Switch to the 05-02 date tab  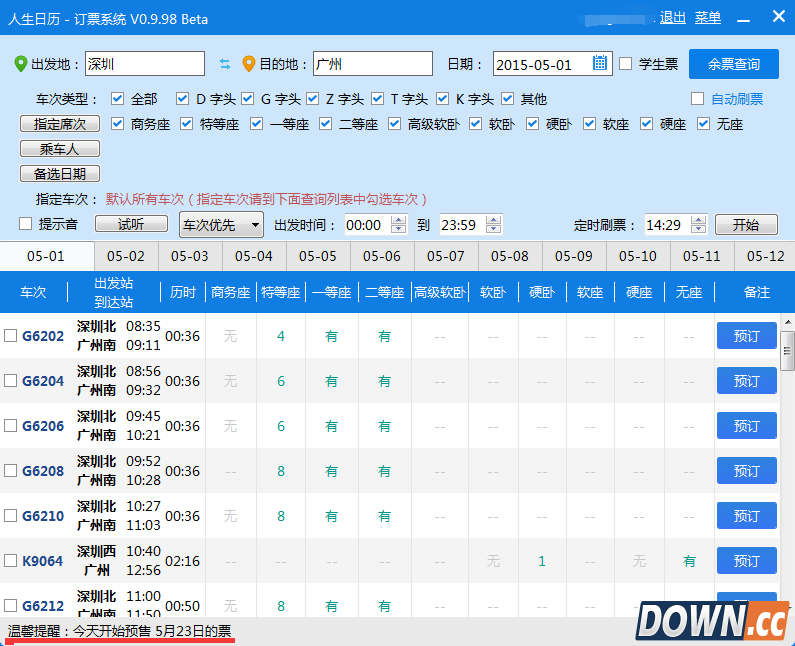[x=126, y=256]
